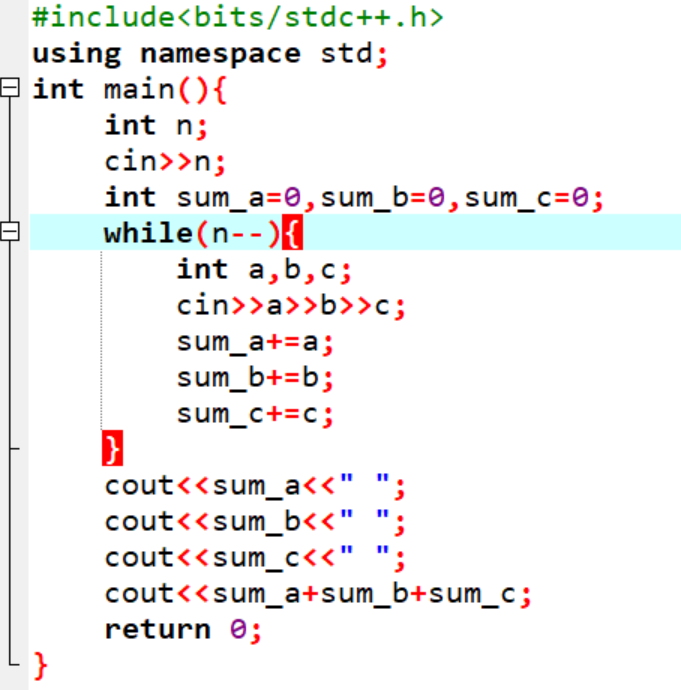Click the 'cout<<sum_b<<" ";' line

coord(255,521)
